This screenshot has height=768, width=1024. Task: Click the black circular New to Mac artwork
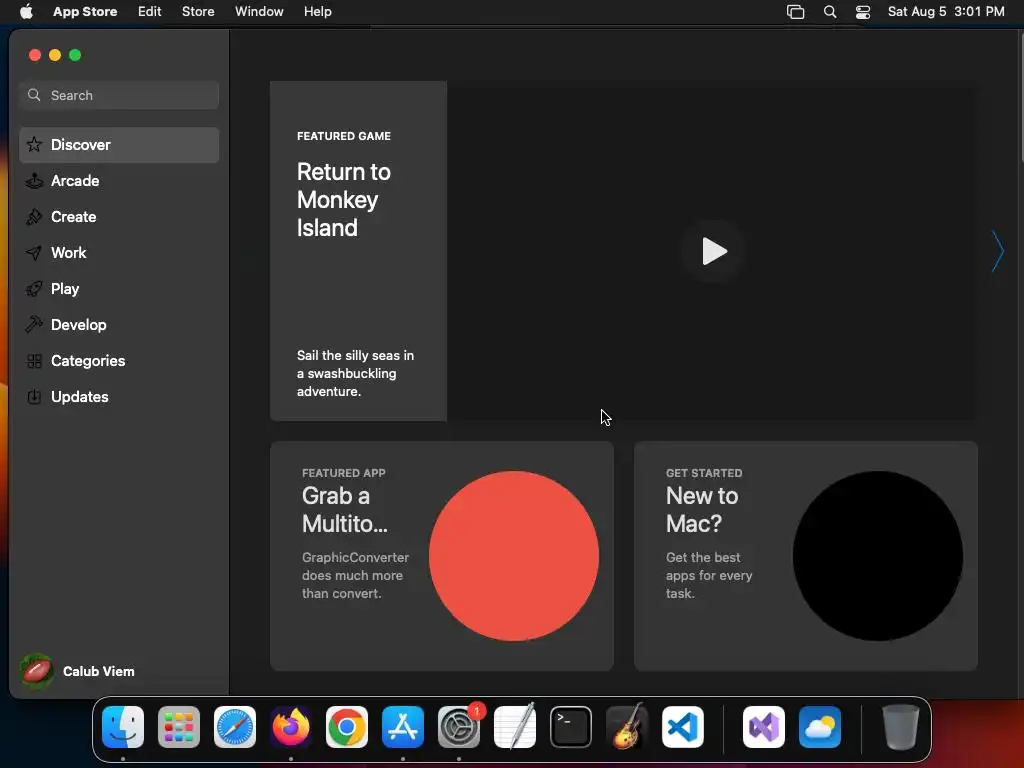tap(878, 556)
